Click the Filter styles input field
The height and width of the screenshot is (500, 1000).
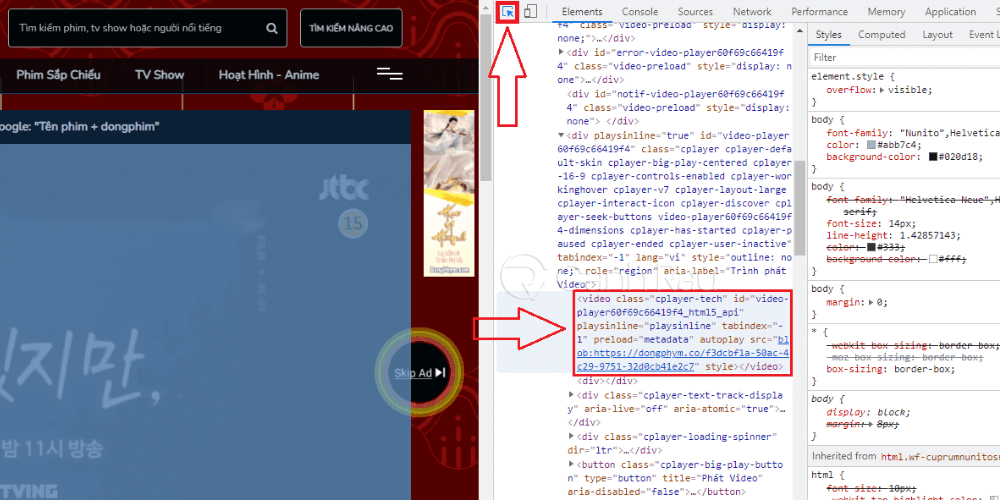(x=904, y=57)
